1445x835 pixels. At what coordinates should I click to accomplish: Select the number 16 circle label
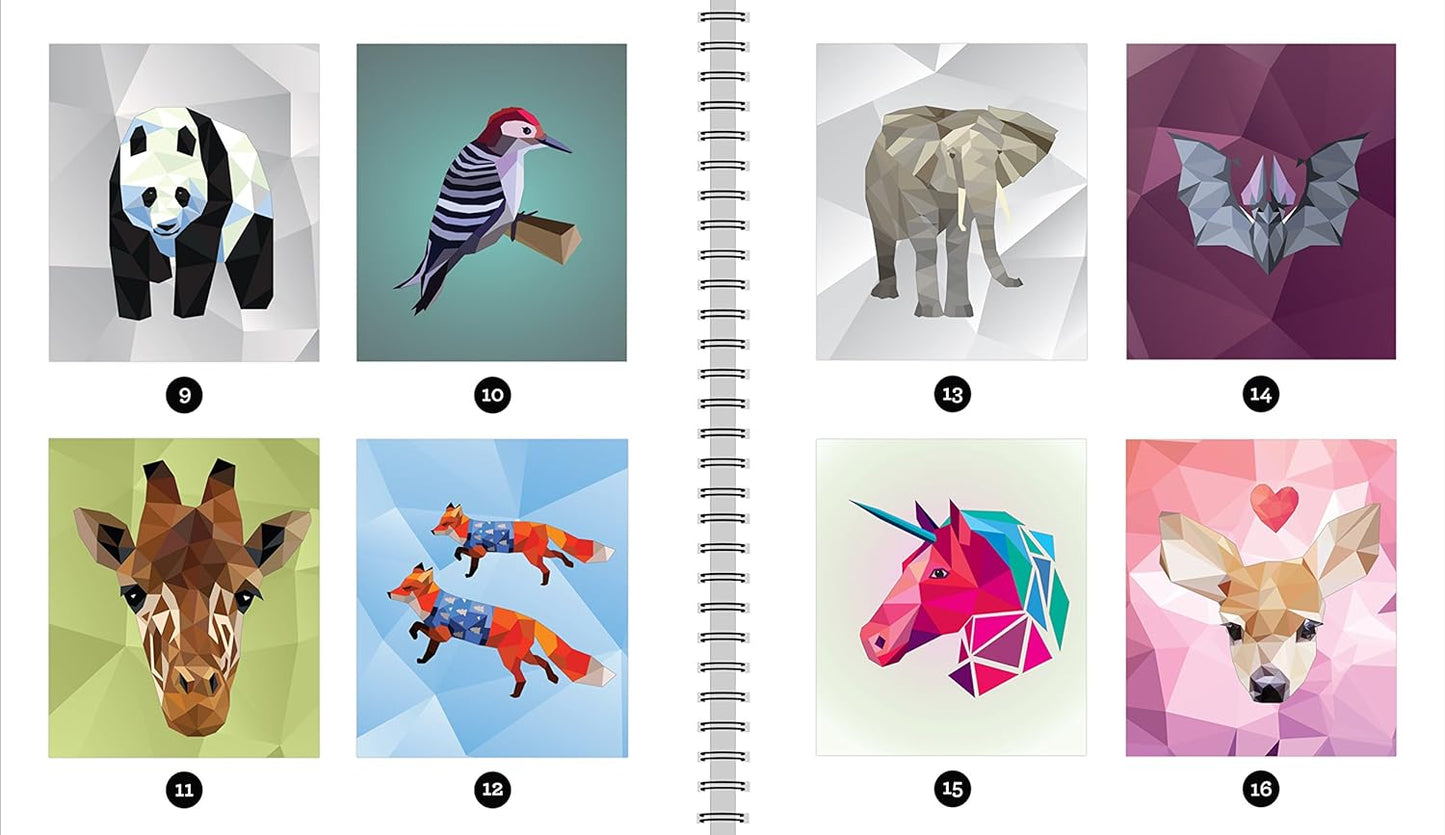[1261, 790]
